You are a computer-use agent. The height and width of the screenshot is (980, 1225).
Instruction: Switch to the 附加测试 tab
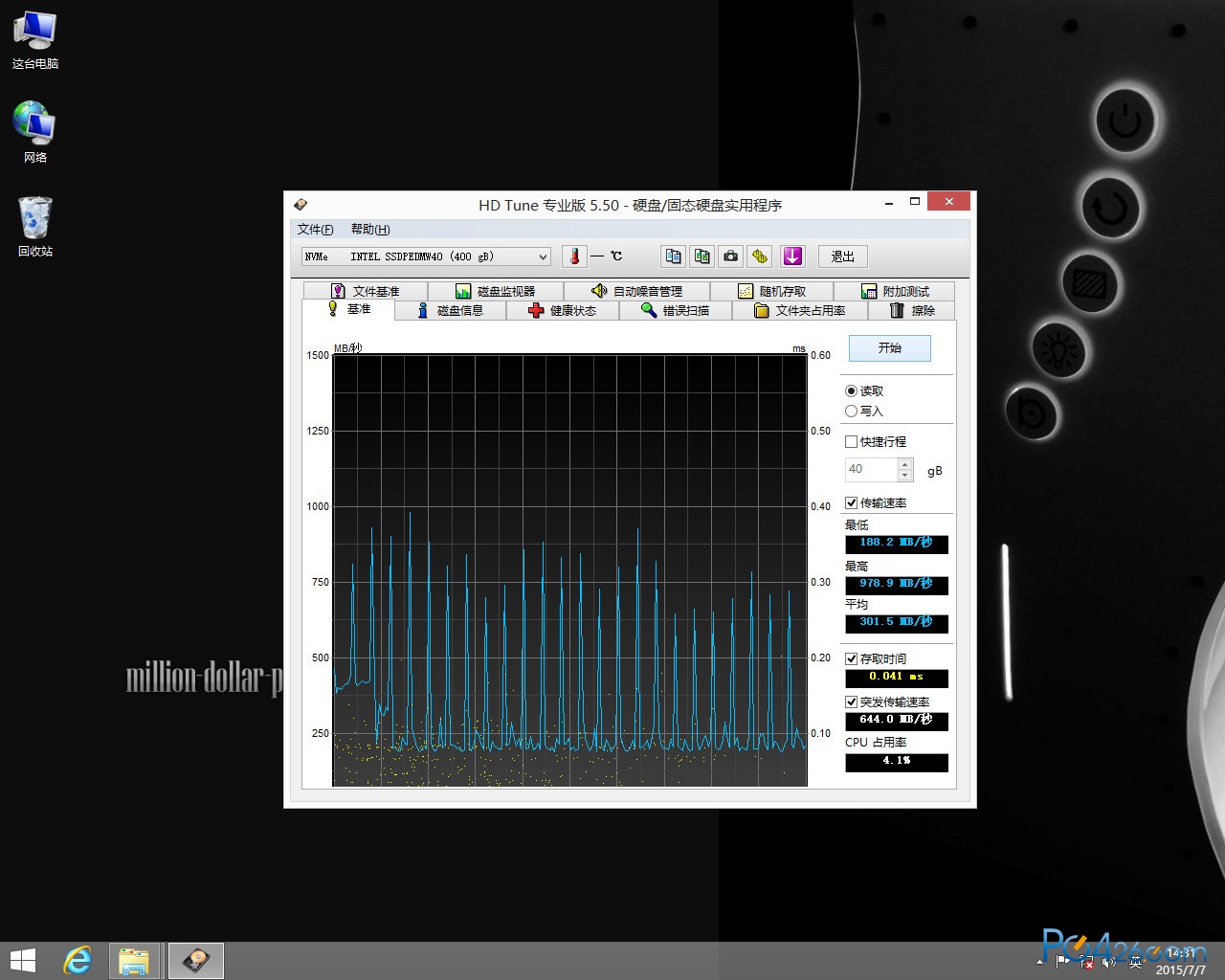895,291
